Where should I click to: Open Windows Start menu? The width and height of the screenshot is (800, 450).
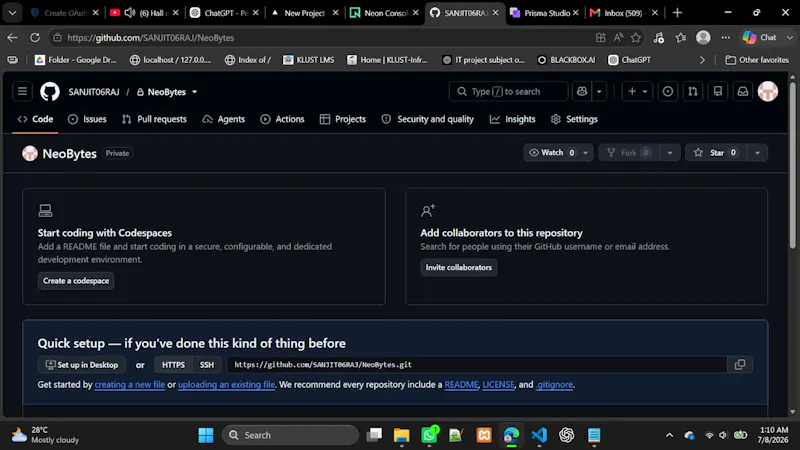coord(206,435)
